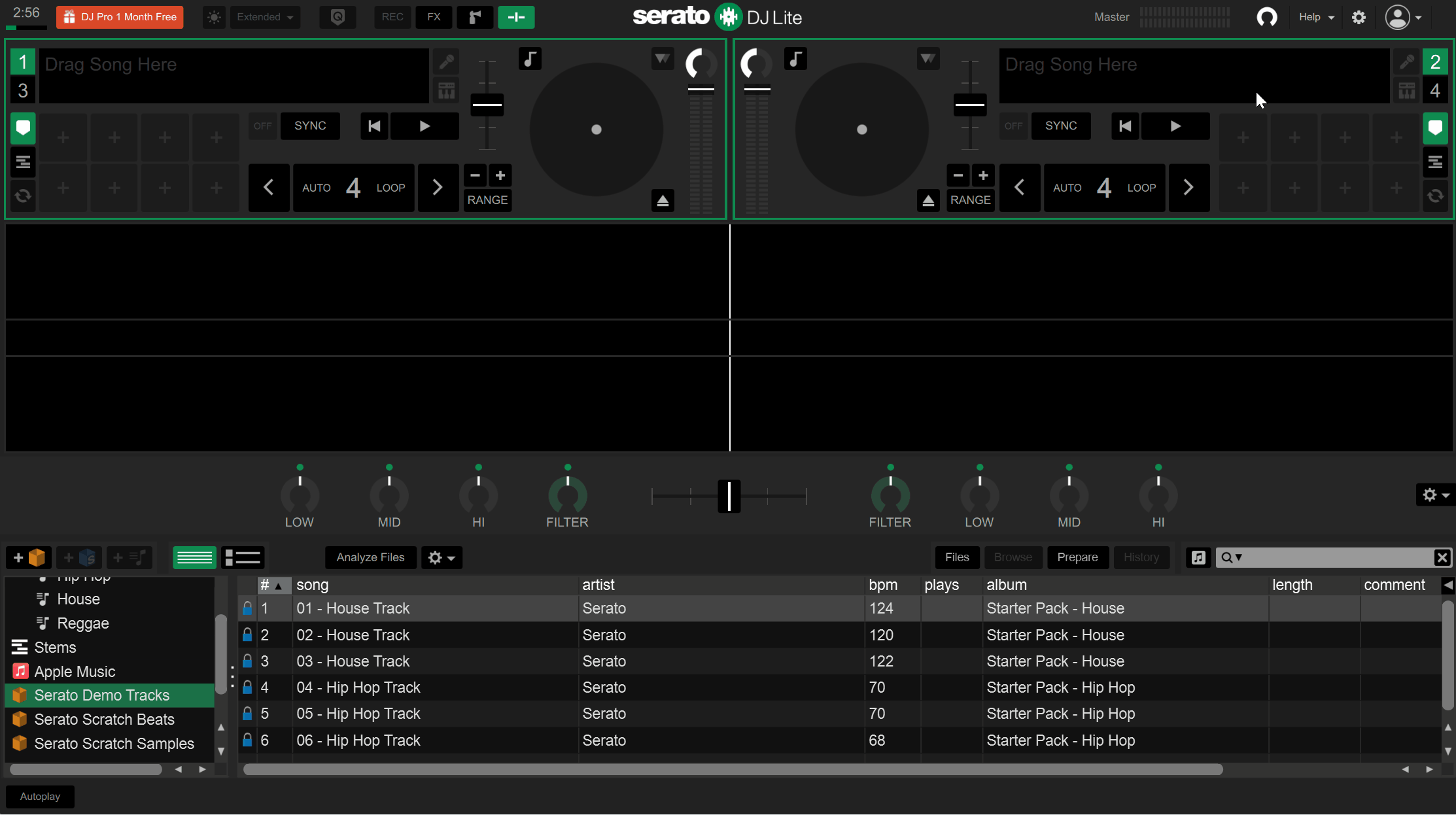1456x815 pixels.
Task: Select deck 2 loop roll mode icon
Action: click(x=1435, y=196)
